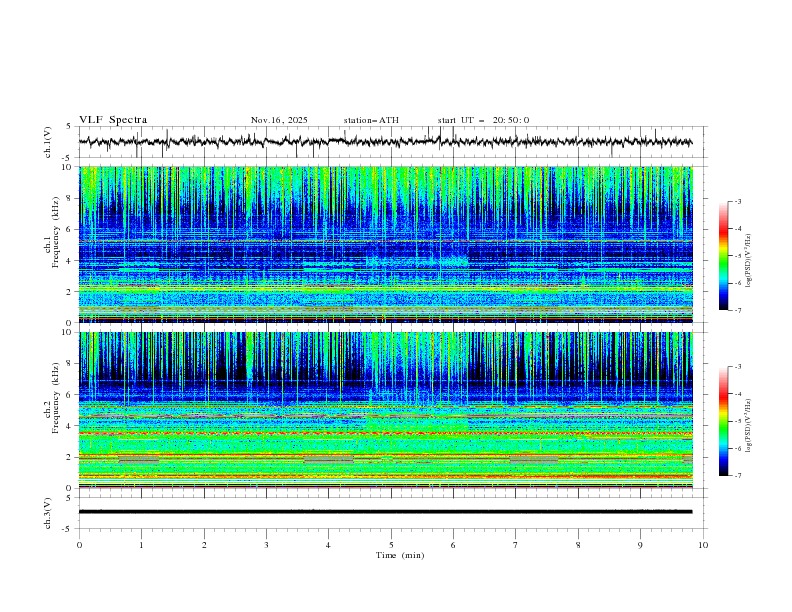The width and height of the screenshot is (792, 612).
Task: Click time axis tick label "9"
Action: click(640, 545)
